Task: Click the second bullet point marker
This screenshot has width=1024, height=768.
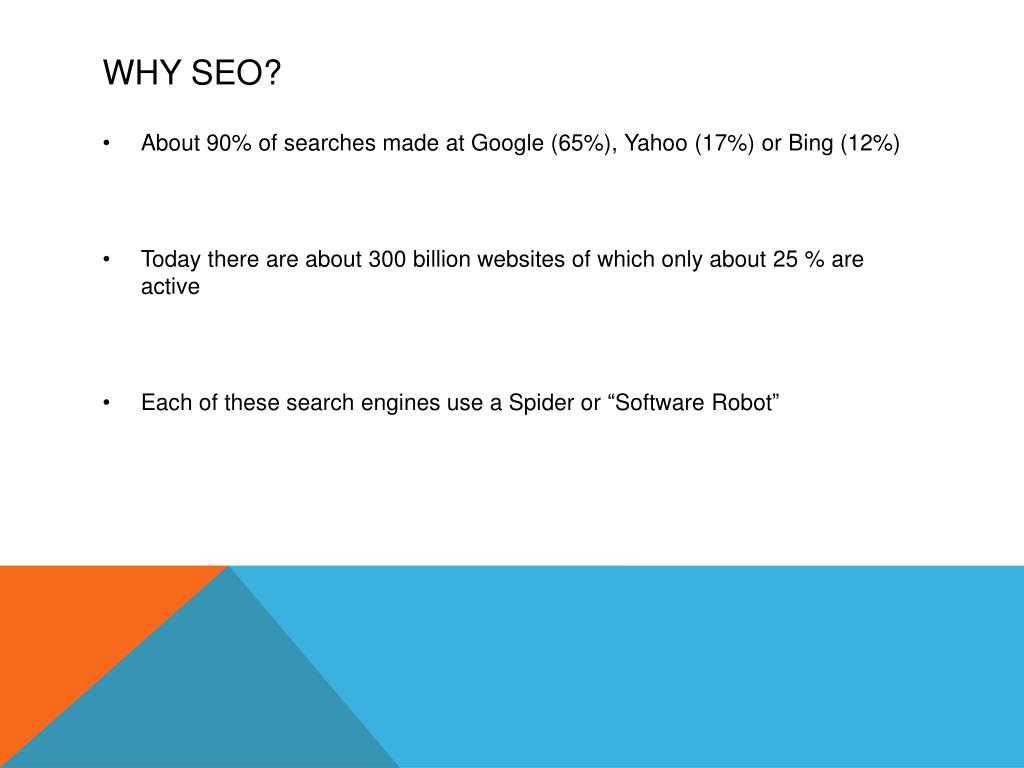Action: pyautogui.click(x=106, y=259)
